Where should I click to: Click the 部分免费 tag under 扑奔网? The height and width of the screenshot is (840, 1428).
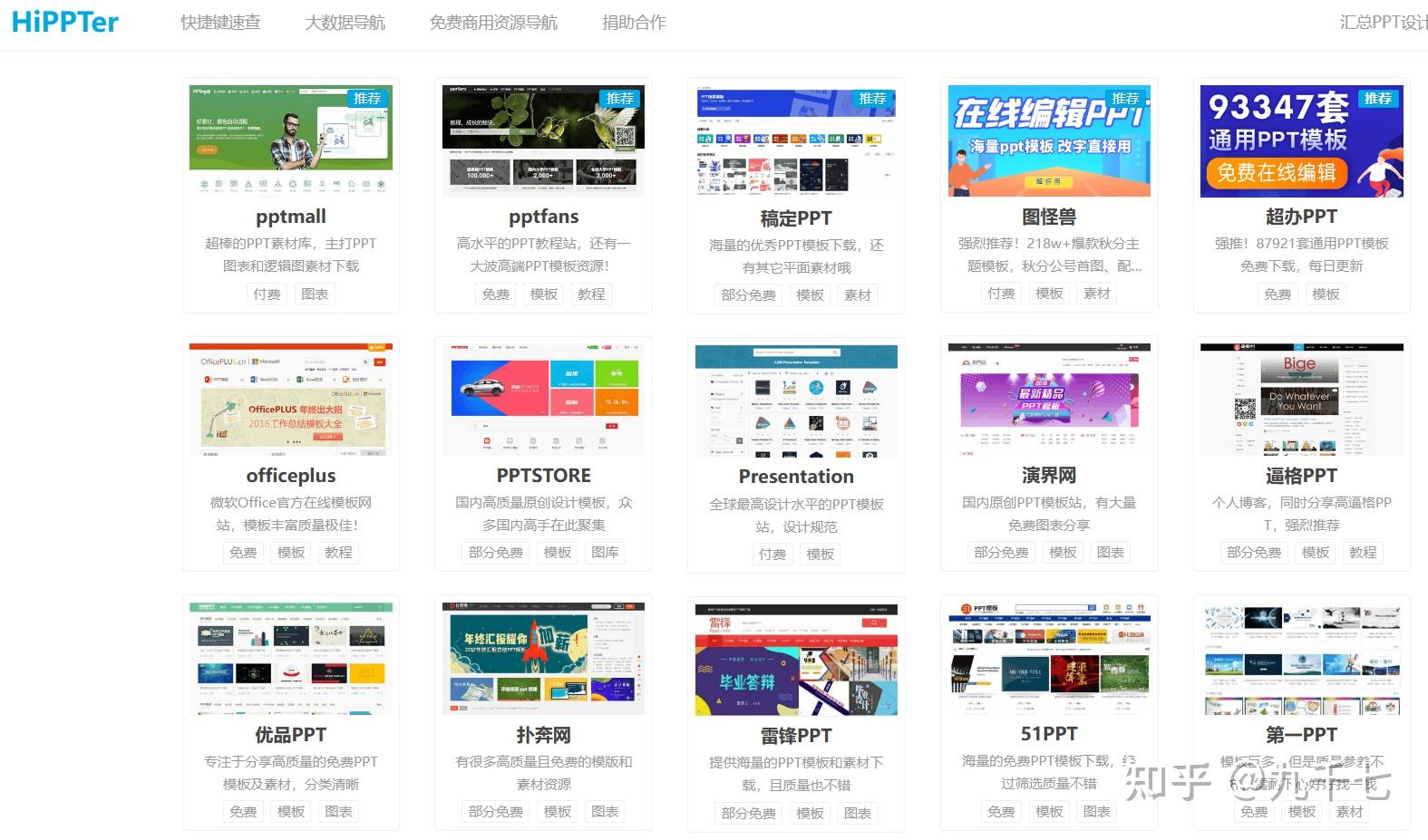click(x=495, y=811)
